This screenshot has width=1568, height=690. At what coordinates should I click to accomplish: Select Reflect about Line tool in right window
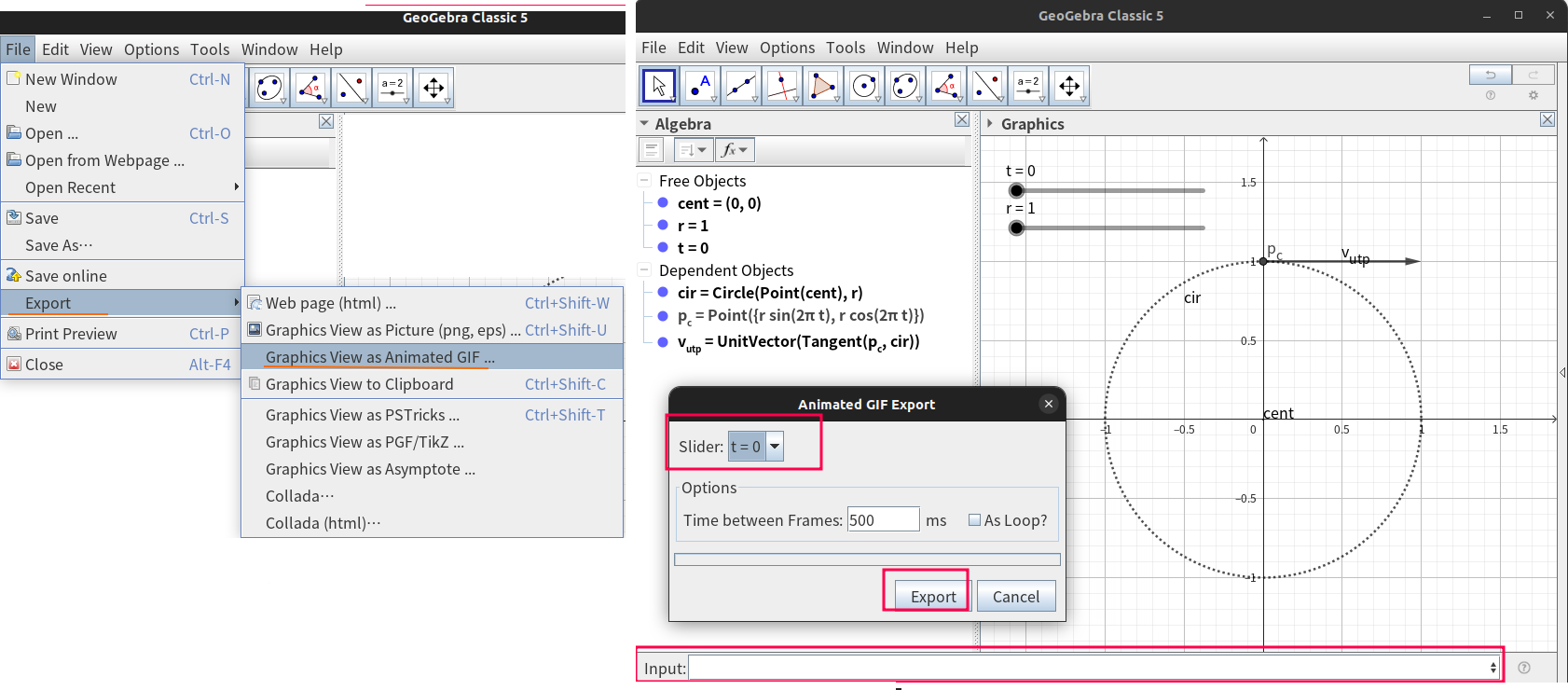tap(987, 86)
